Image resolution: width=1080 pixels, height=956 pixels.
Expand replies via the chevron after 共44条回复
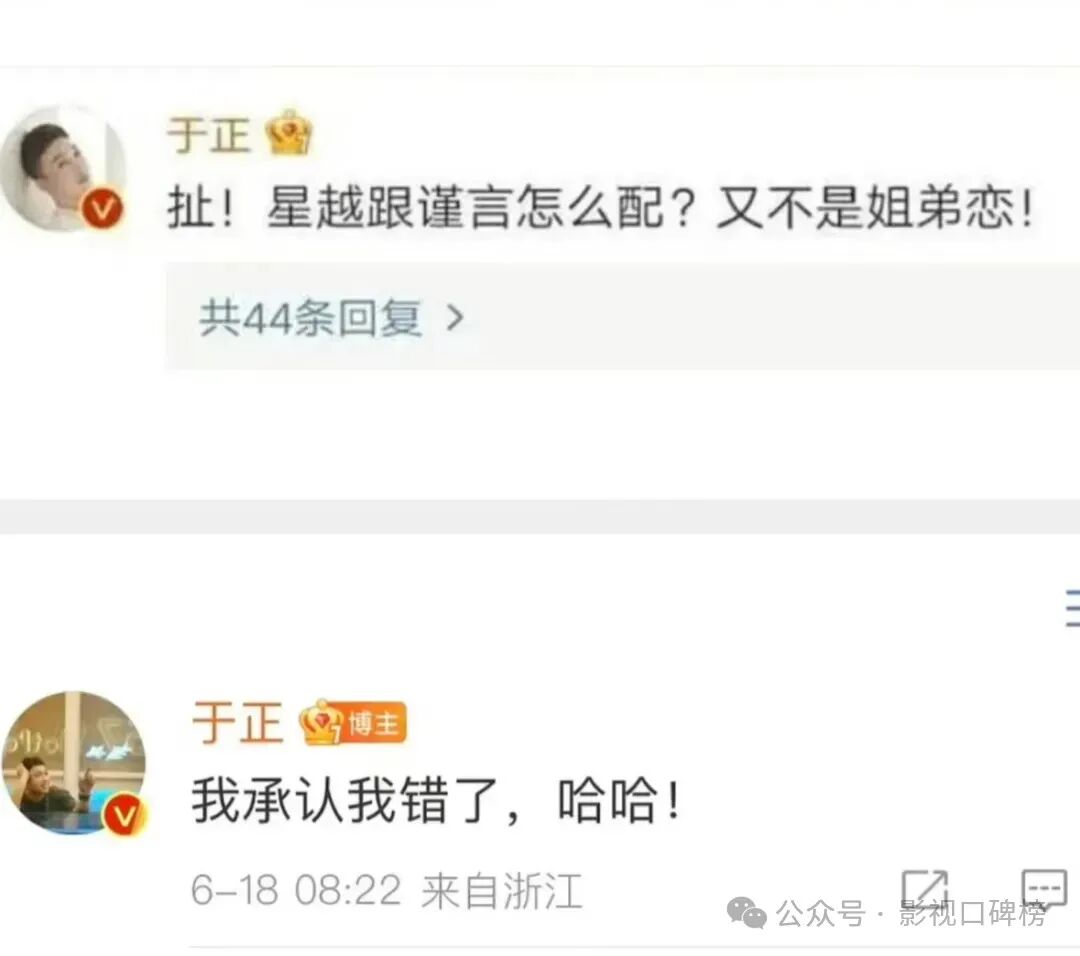tap(455, 318)
